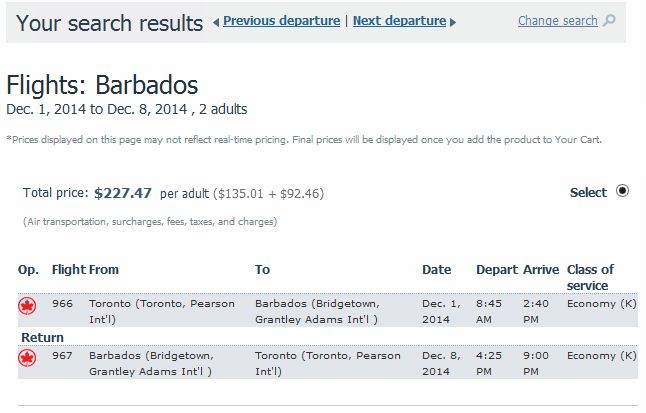The width and height of the screenshot is (646, 413).
Task: Click the total price $227.47 amount
Action: (123, 193)
